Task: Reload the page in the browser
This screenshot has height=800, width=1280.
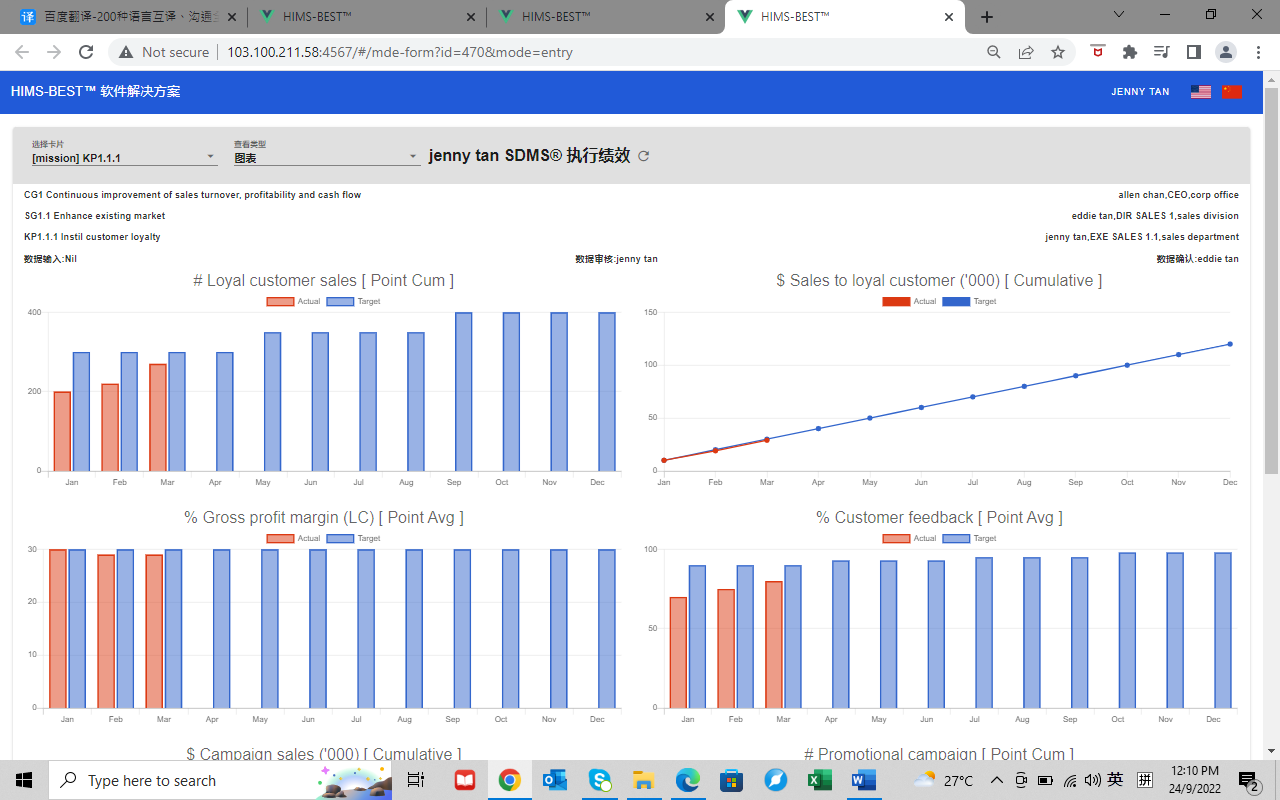Action: (86, 52)
